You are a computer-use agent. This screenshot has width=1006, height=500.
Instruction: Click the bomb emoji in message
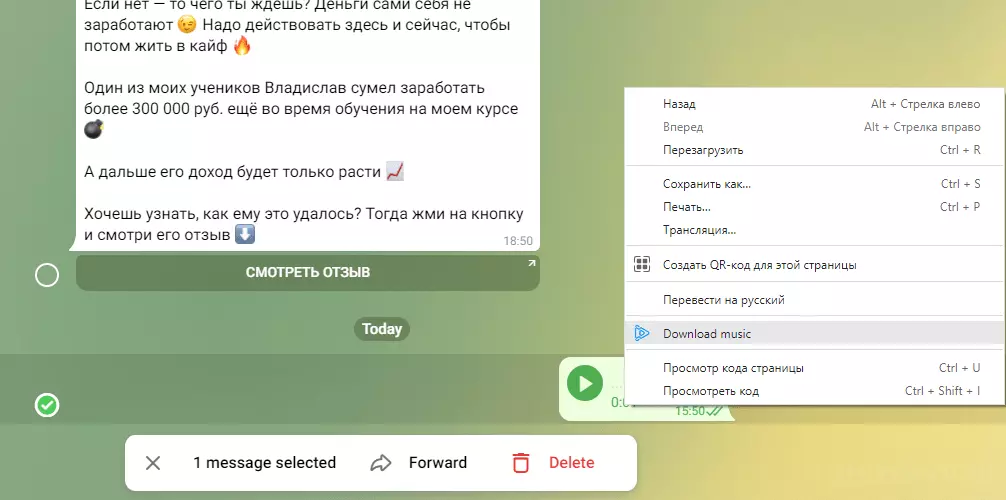click(94, 130)
